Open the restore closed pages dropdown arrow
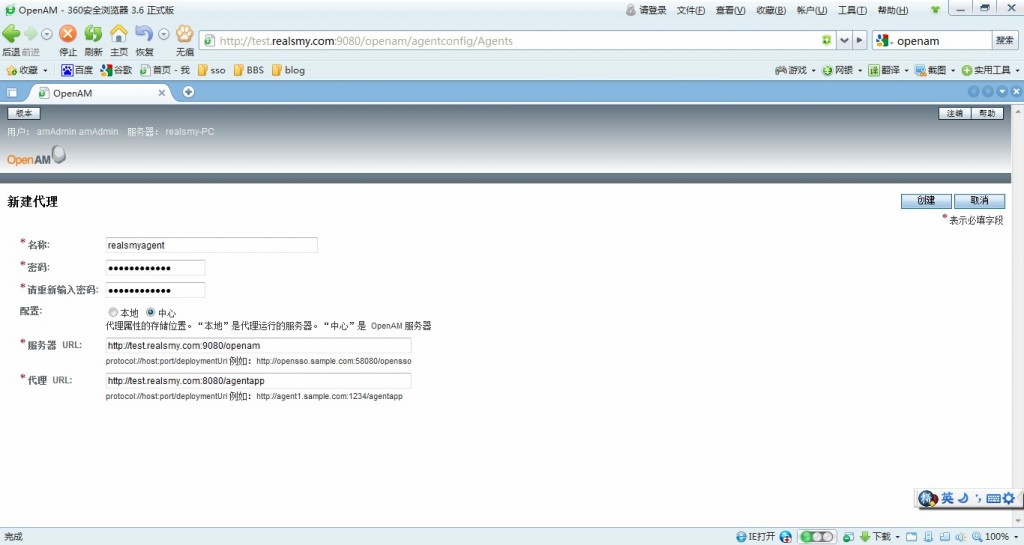Image resolution: width=1024 pixels, height=545 pixels. click(164, 34)
